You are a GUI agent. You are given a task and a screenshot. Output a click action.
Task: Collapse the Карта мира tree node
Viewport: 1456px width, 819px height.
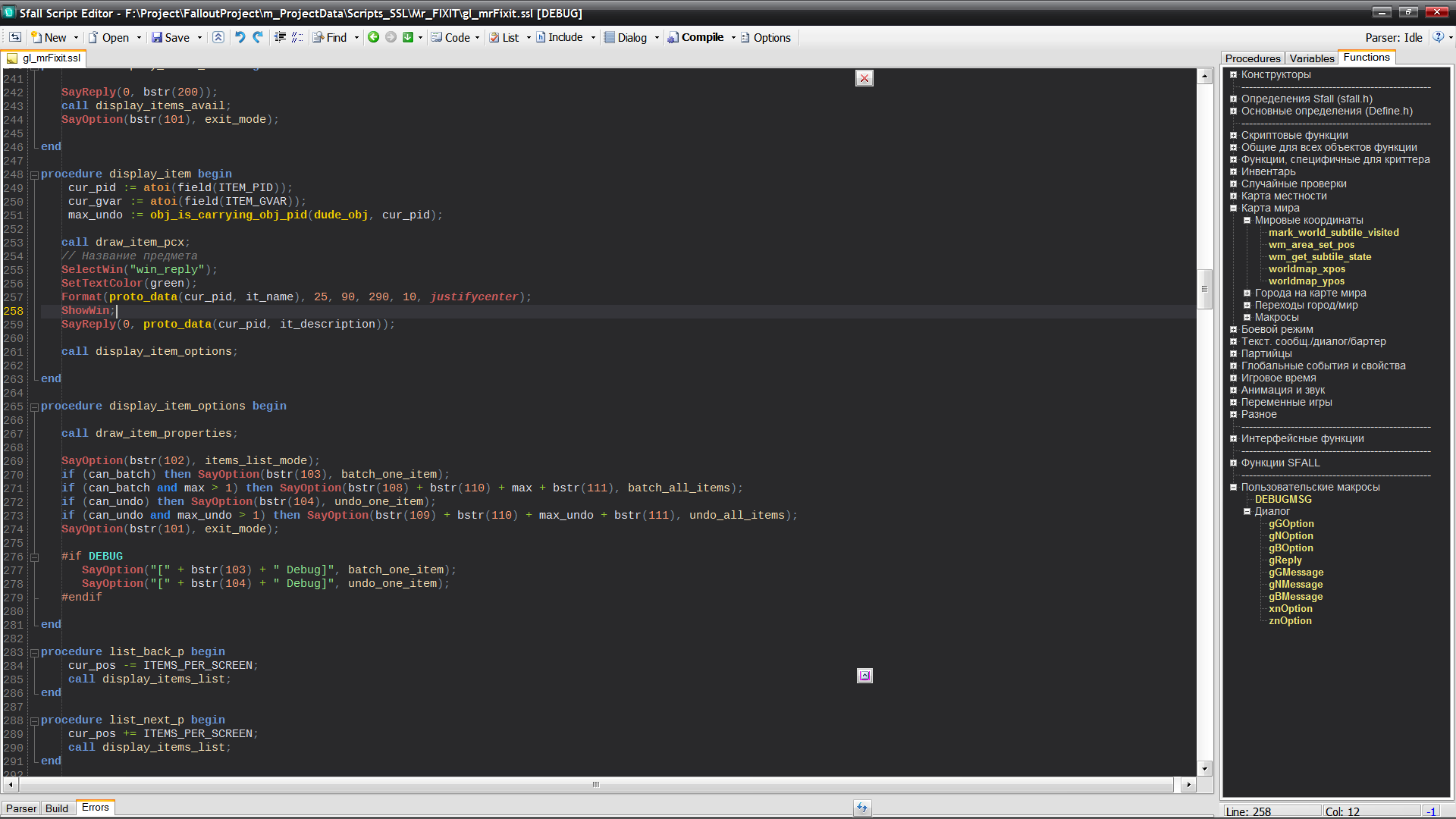(x=1234, y=208)
